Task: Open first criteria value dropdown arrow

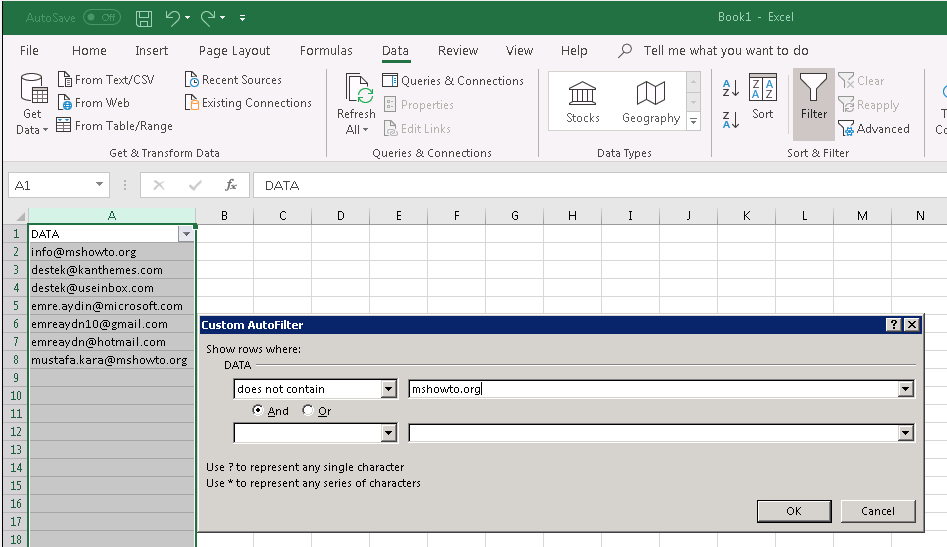Action: click(905, 389)
